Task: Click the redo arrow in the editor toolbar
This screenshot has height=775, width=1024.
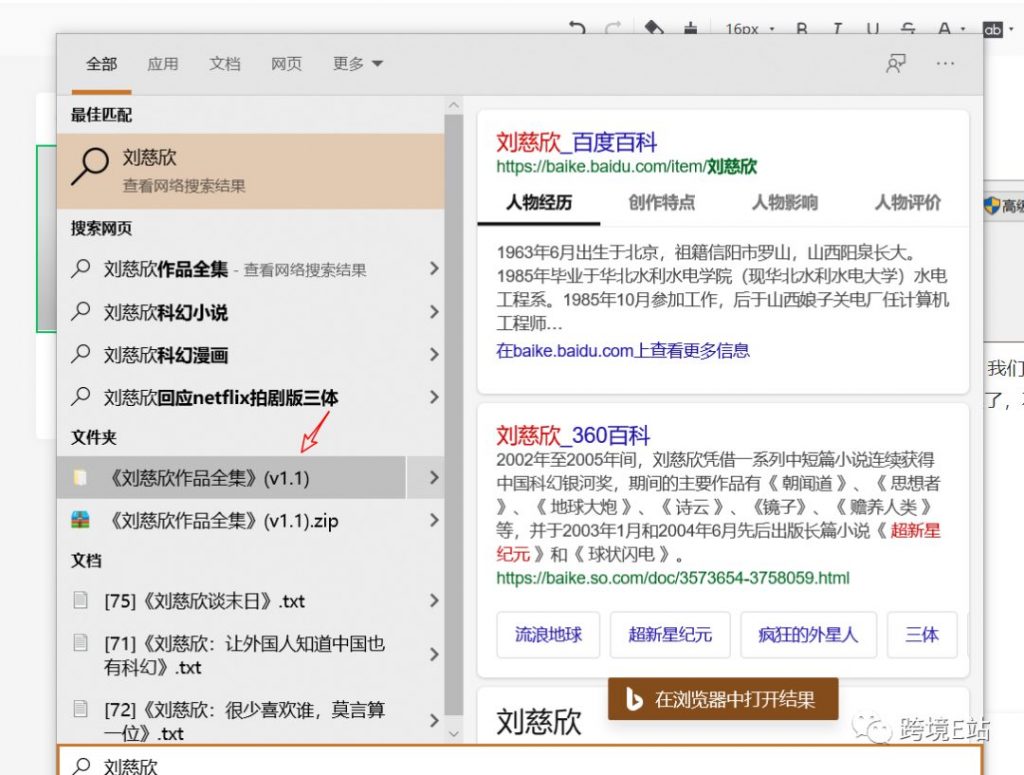Action: coord(613,28)
